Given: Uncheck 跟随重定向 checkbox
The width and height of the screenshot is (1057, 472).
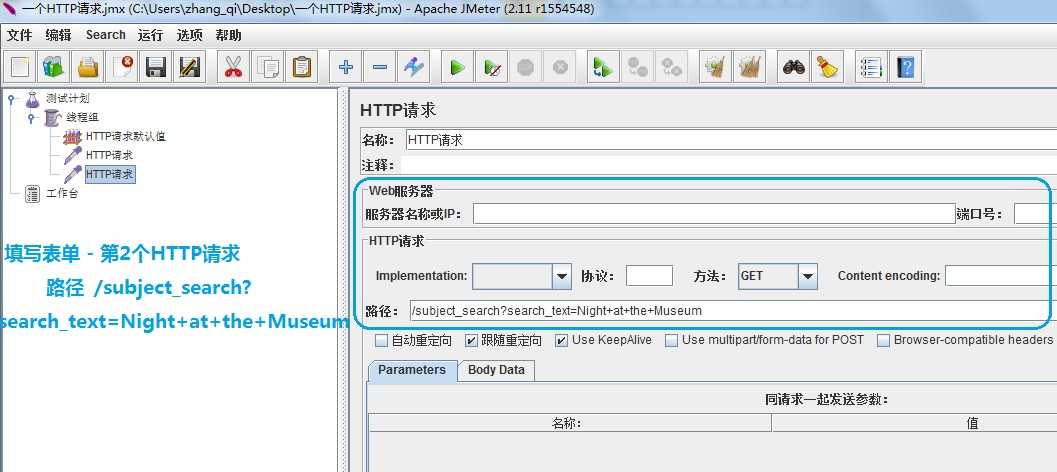Looking at the screenshot, I should 471,341.
